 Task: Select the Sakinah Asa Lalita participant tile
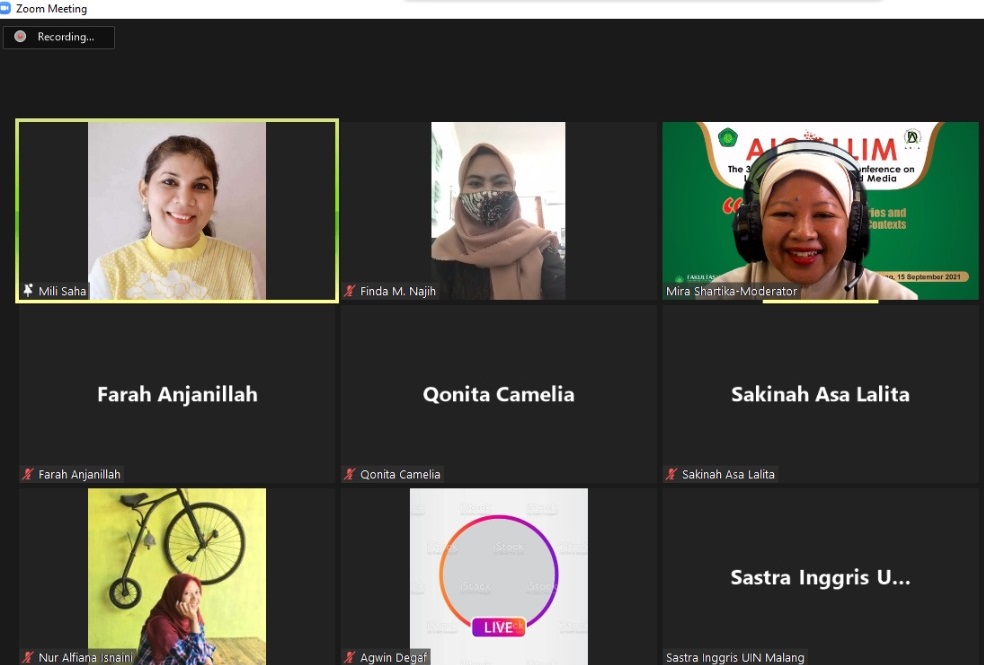(820, 394)
